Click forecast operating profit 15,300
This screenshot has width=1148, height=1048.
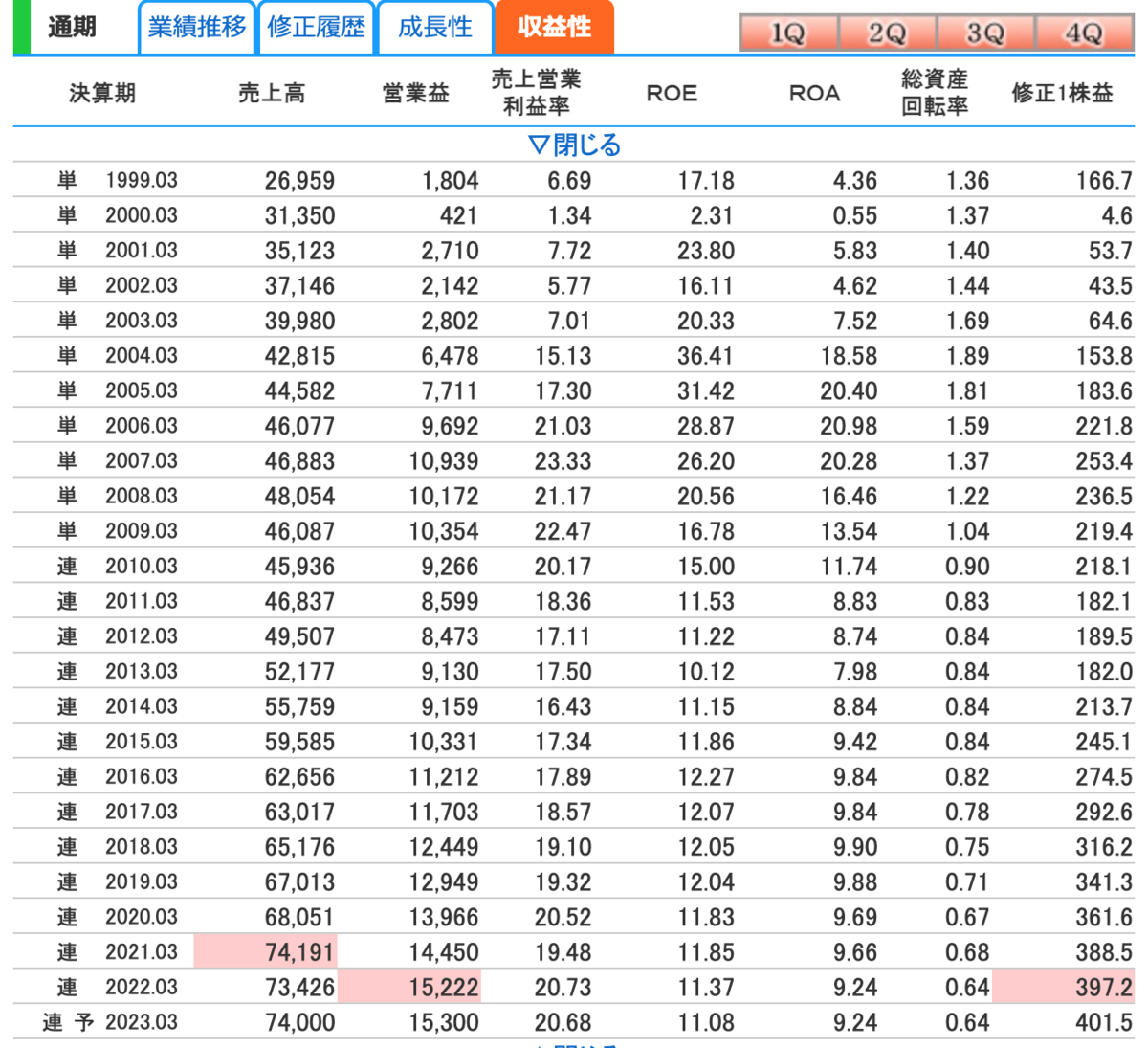(444, 1022)
